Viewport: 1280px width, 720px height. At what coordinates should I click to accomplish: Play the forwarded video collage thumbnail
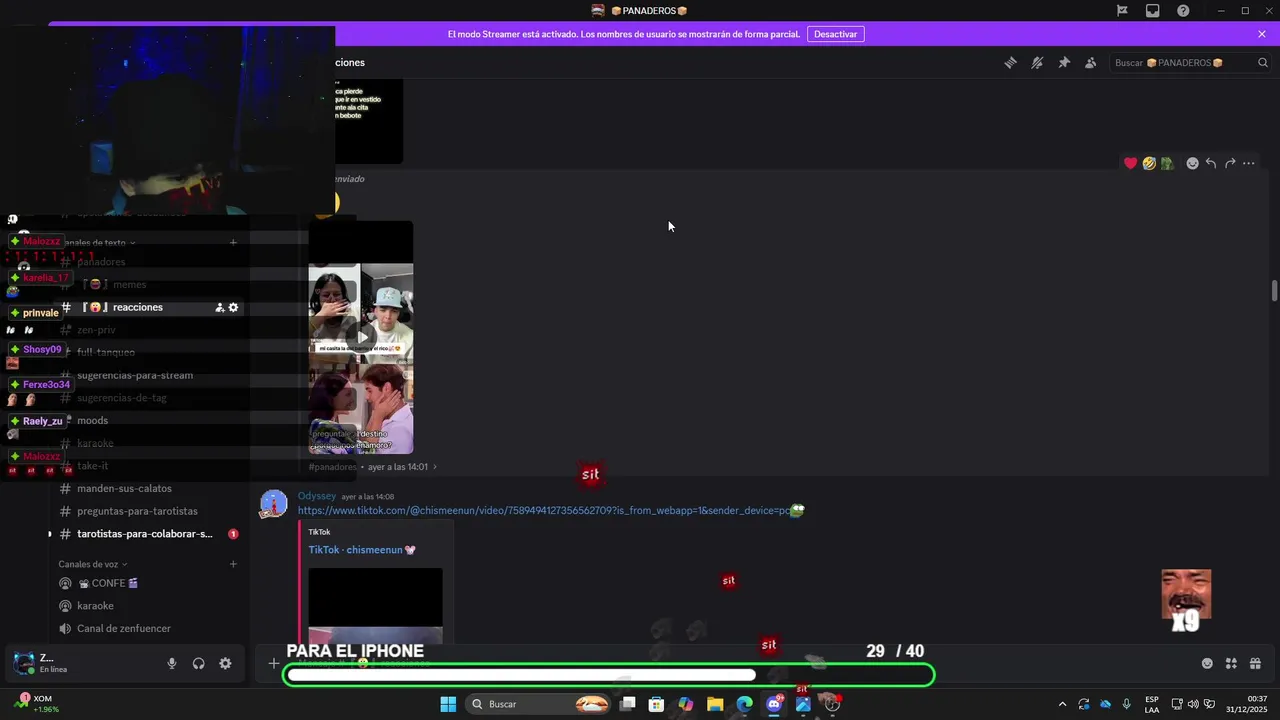361,338
